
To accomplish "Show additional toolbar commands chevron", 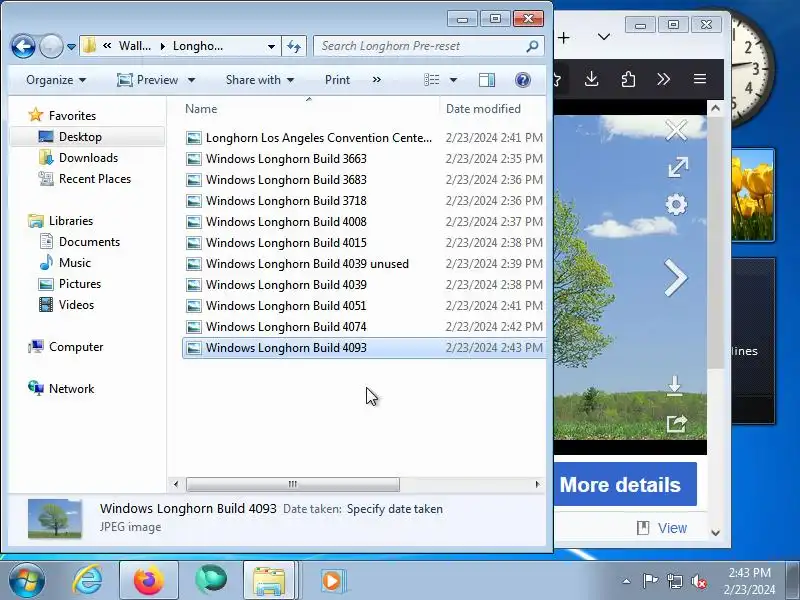I will (377, 80).
